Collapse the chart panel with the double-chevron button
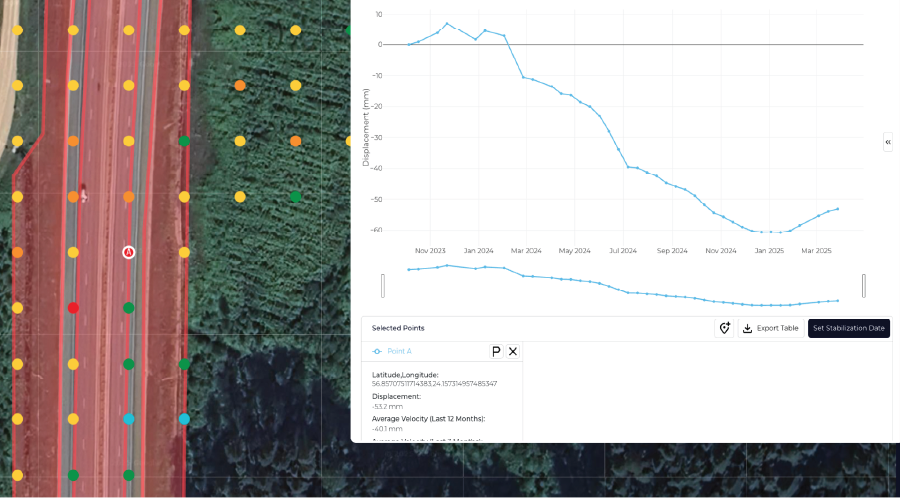Viewport: 900px width, 498px height. pyautogui.click(x=888, y=143)
